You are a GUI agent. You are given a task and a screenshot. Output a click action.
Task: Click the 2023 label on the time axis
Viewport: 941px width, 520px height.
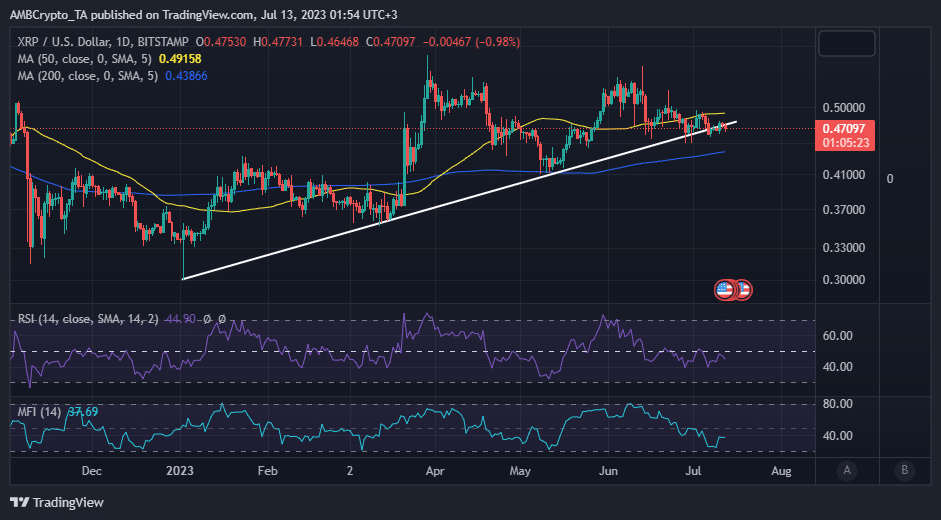pyautogui.click(x=179, y=470)
